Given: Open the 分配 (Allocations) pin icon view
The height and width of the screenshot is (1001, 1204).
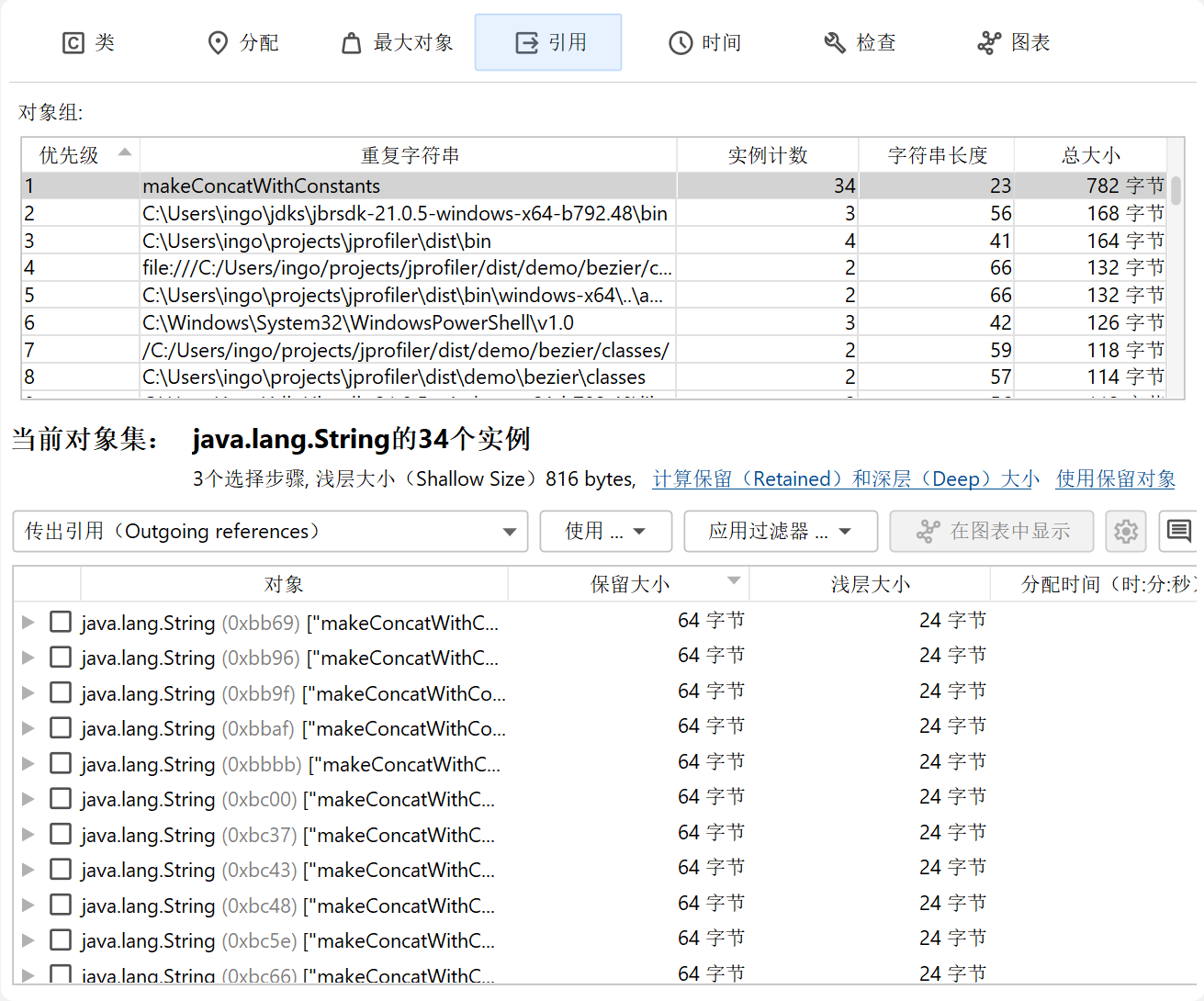Looking at the screenshot, I should tap(218, 43).
